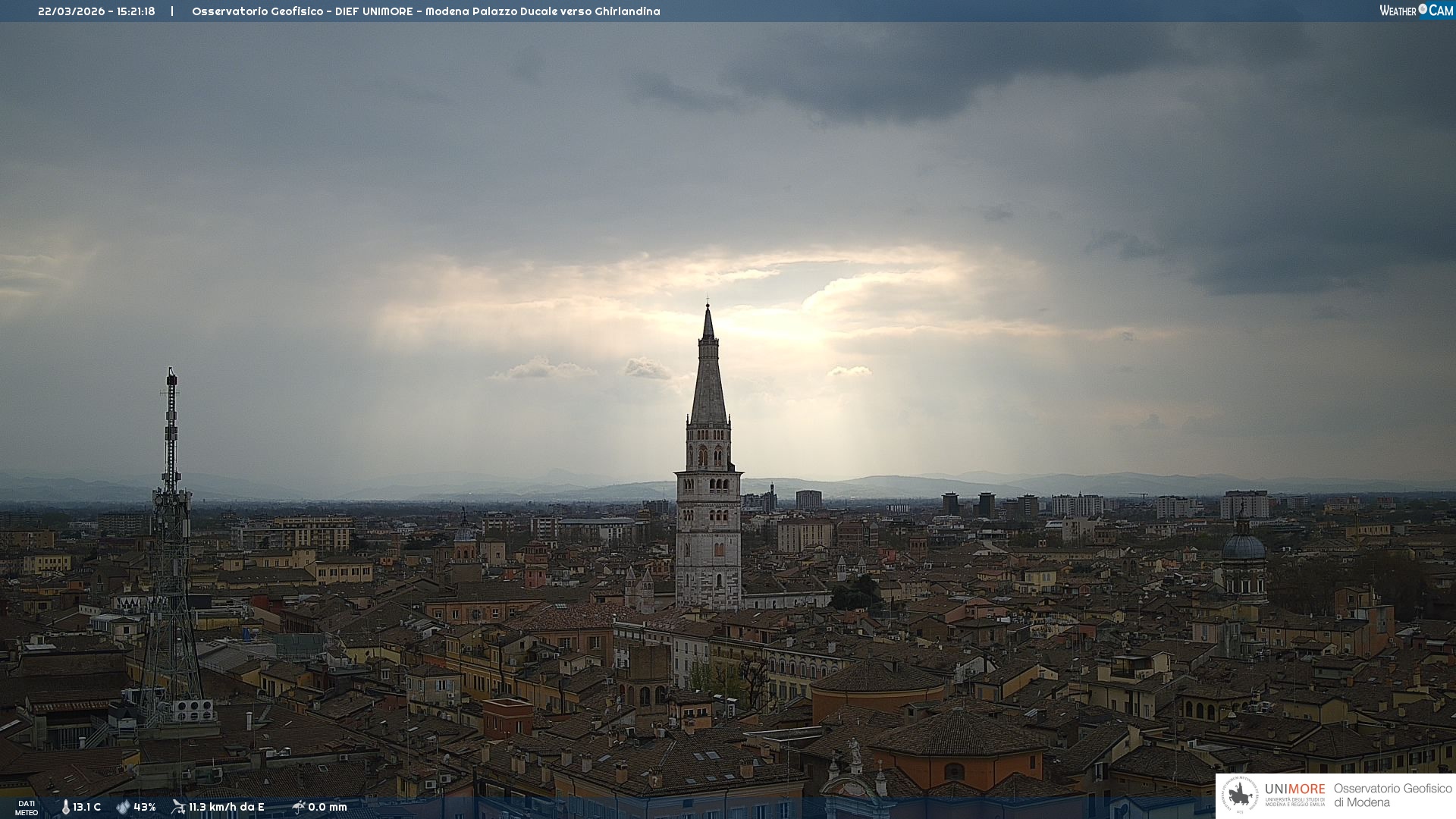Image resolution: width=1456 pixels, height=819 pixels.
Task: Open the DATI METEO label
Action: 27,808
